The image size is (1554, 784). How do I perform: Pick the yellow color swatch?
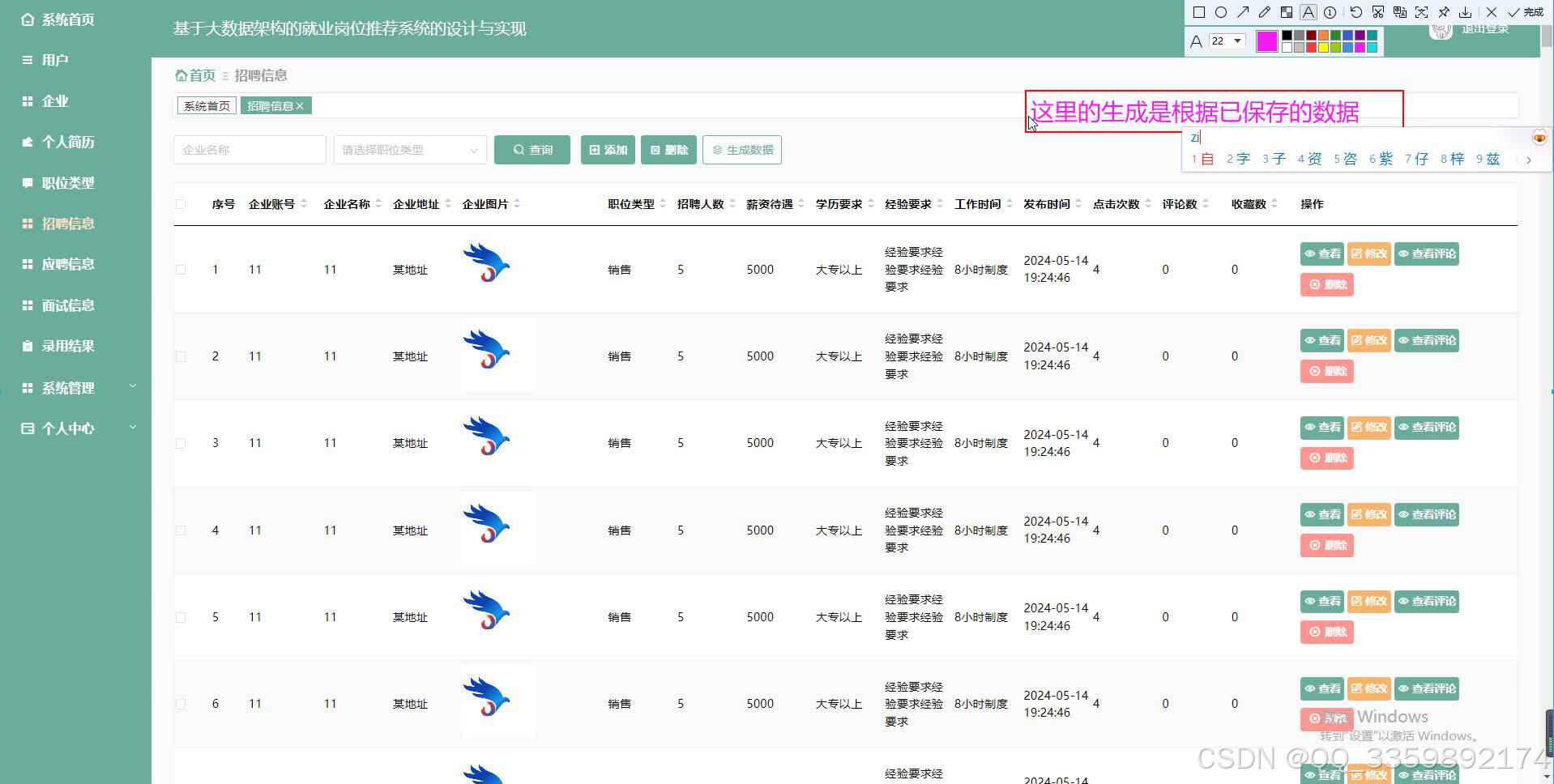click(x=1323, y=47)
